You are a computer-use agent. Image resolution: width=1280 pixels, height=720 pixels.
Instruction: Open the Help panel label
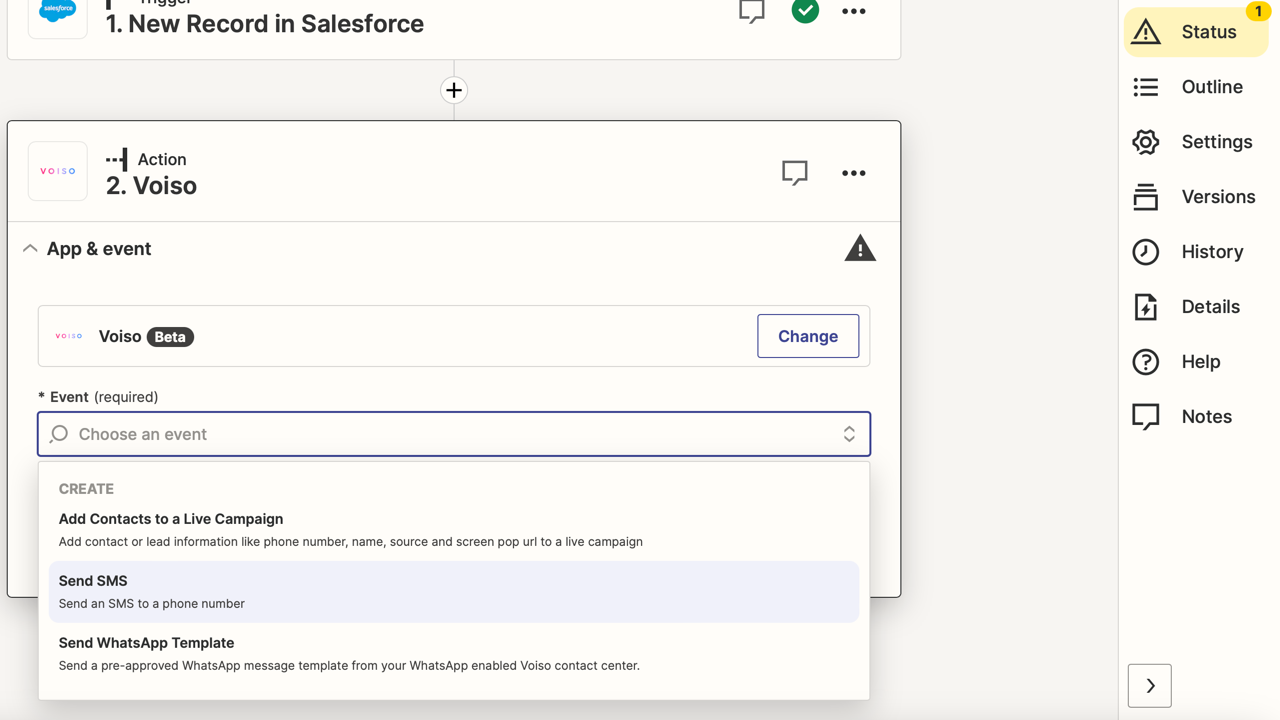coord(1201,362)
